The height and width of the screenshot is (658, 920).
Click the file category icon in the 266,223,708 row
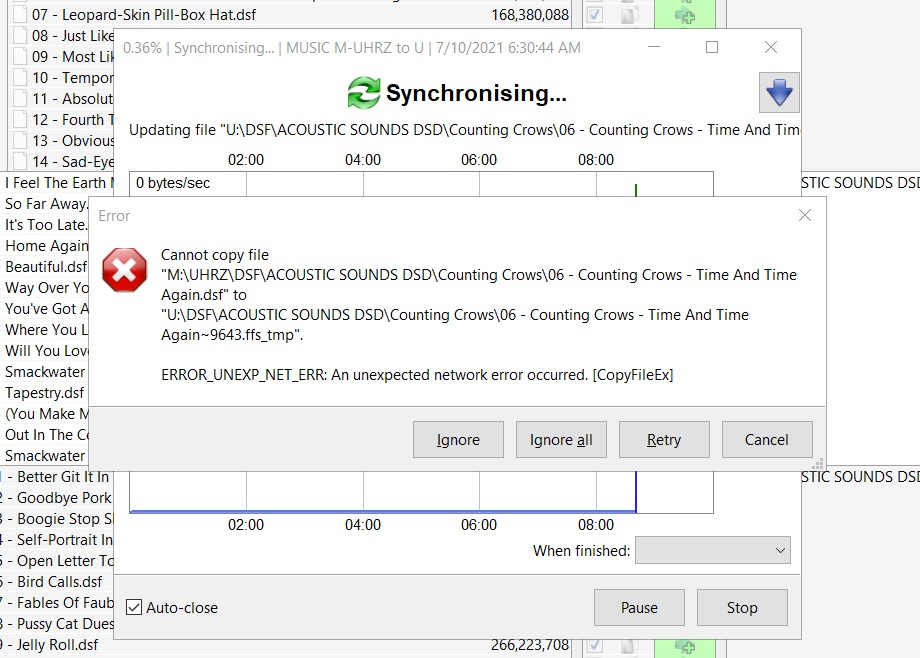click(x=630, y=646)
